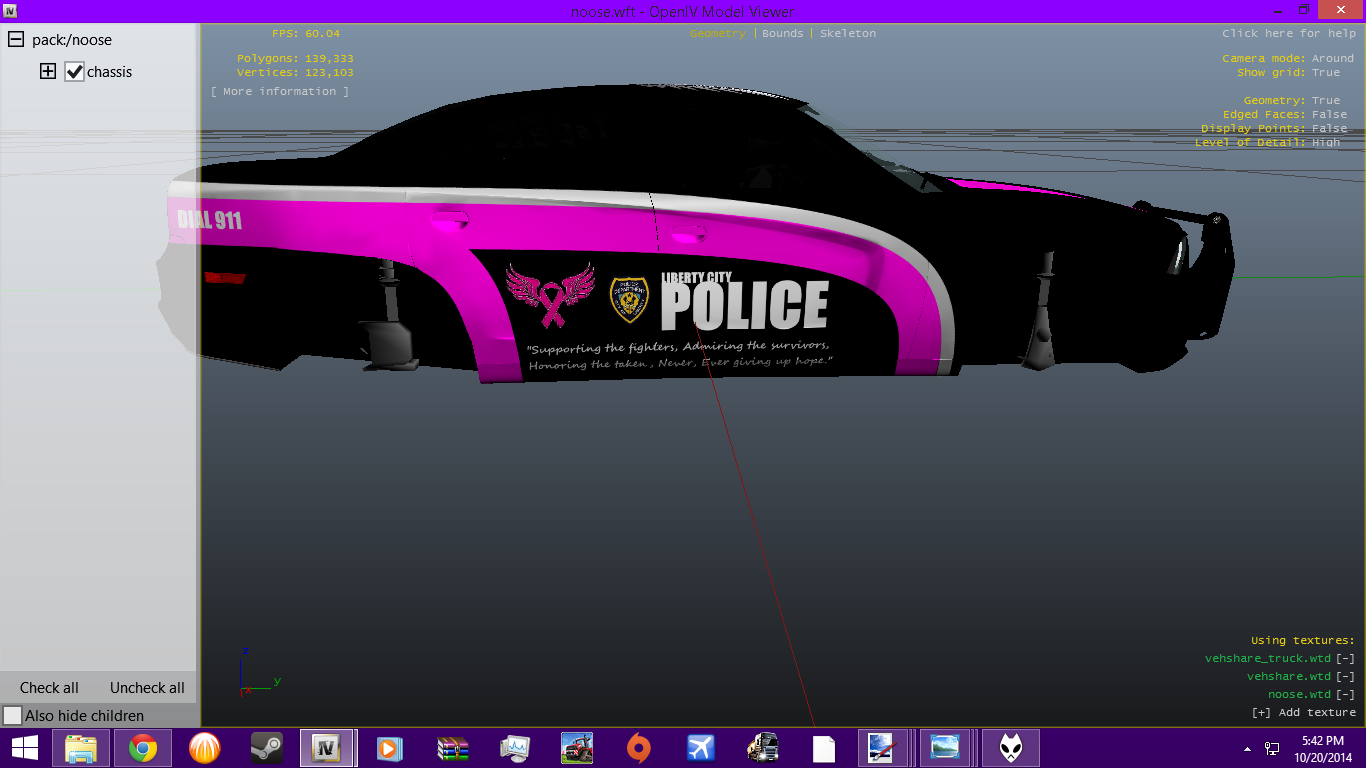Image resolution: width=1366 pixels, height=768 pixels.
Task: Collapse the pack:/noose tree node
Action: tap(16, 40)
